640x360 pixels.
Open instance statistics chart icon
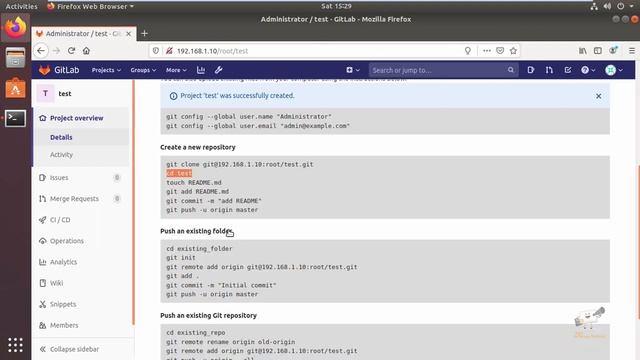pos(201,70)
